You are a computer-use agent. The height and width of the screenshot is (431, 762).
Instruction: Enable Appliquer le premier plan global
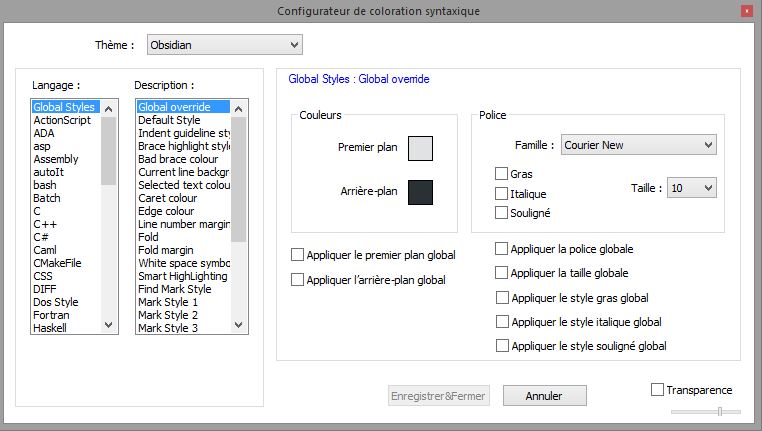point(297,255)
